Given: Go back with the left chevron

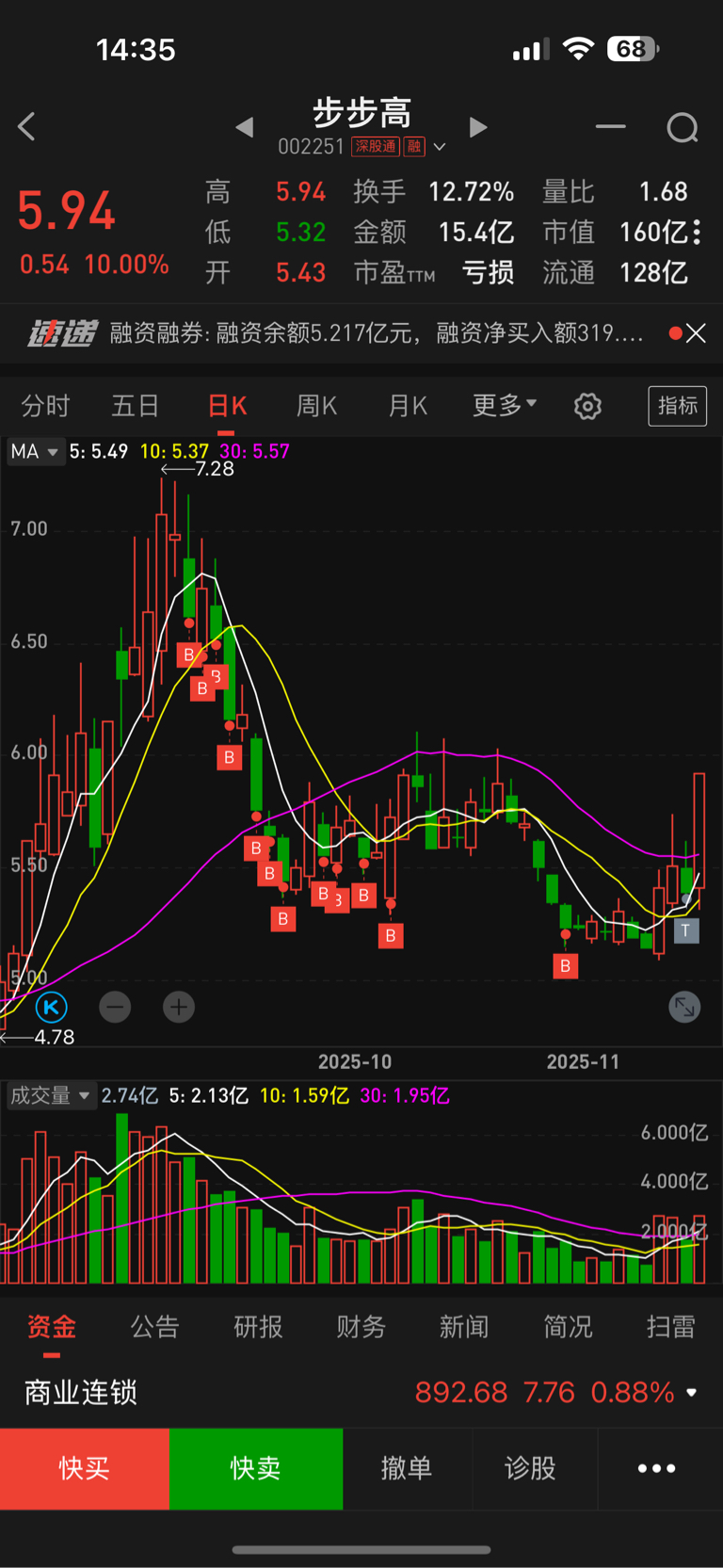Looking at the screenshot, I should (x=26, y=127).
